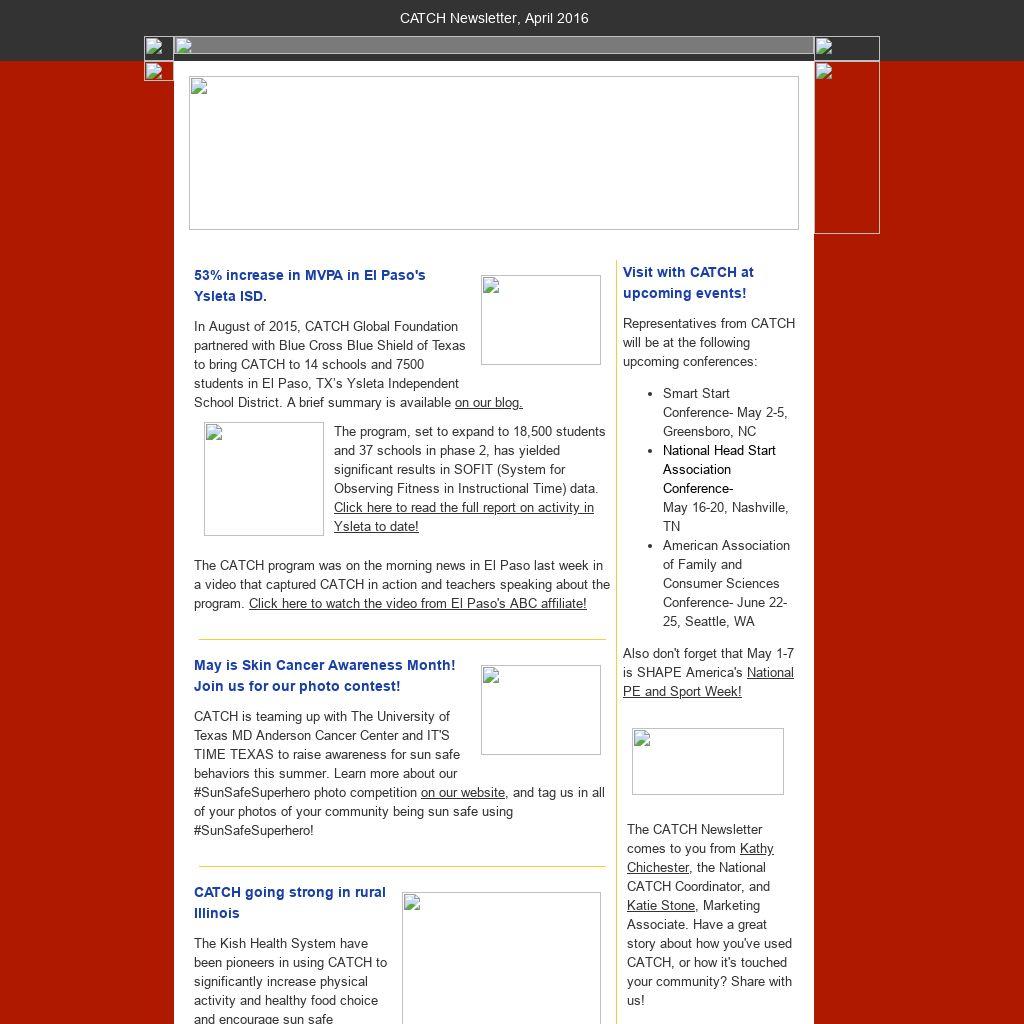
Task: Click the image beside Skin Cancer Awareness heading
Action: [540, 710]
